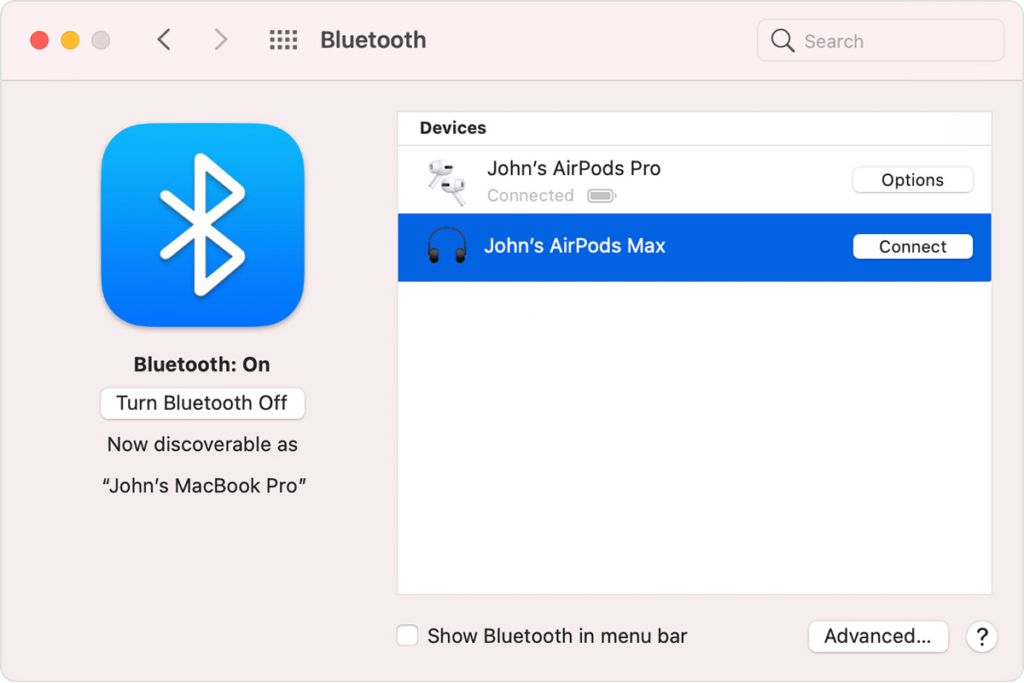This screenshot has height=683, width=1024.
Task: Open the Show All preferences grid
Action: point(283,40)
